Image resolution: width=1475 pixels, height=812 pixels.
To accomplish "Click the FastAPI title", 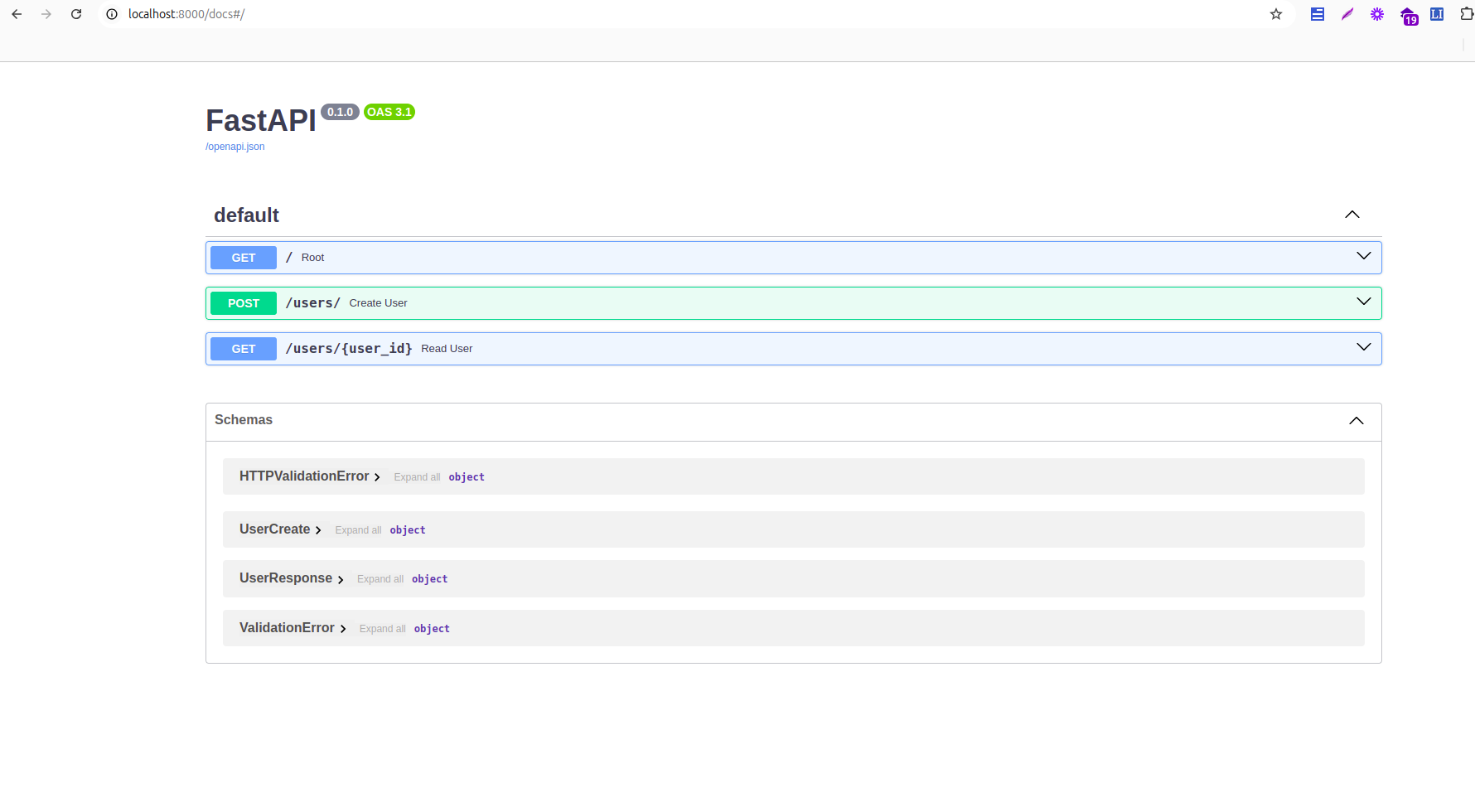I will pyautogui.click(x=261, y=121).
